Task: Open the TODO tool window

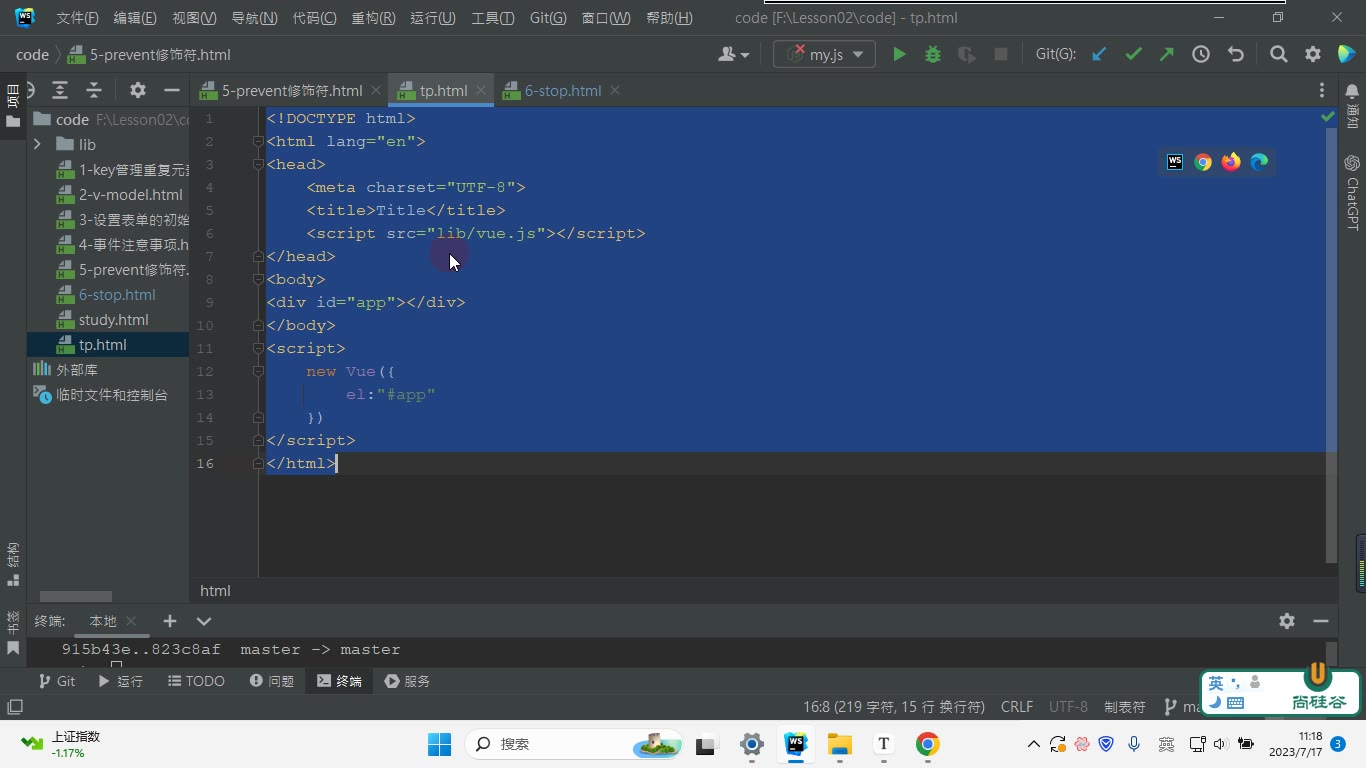Action: pyautogui.click(x=196, y=681)
